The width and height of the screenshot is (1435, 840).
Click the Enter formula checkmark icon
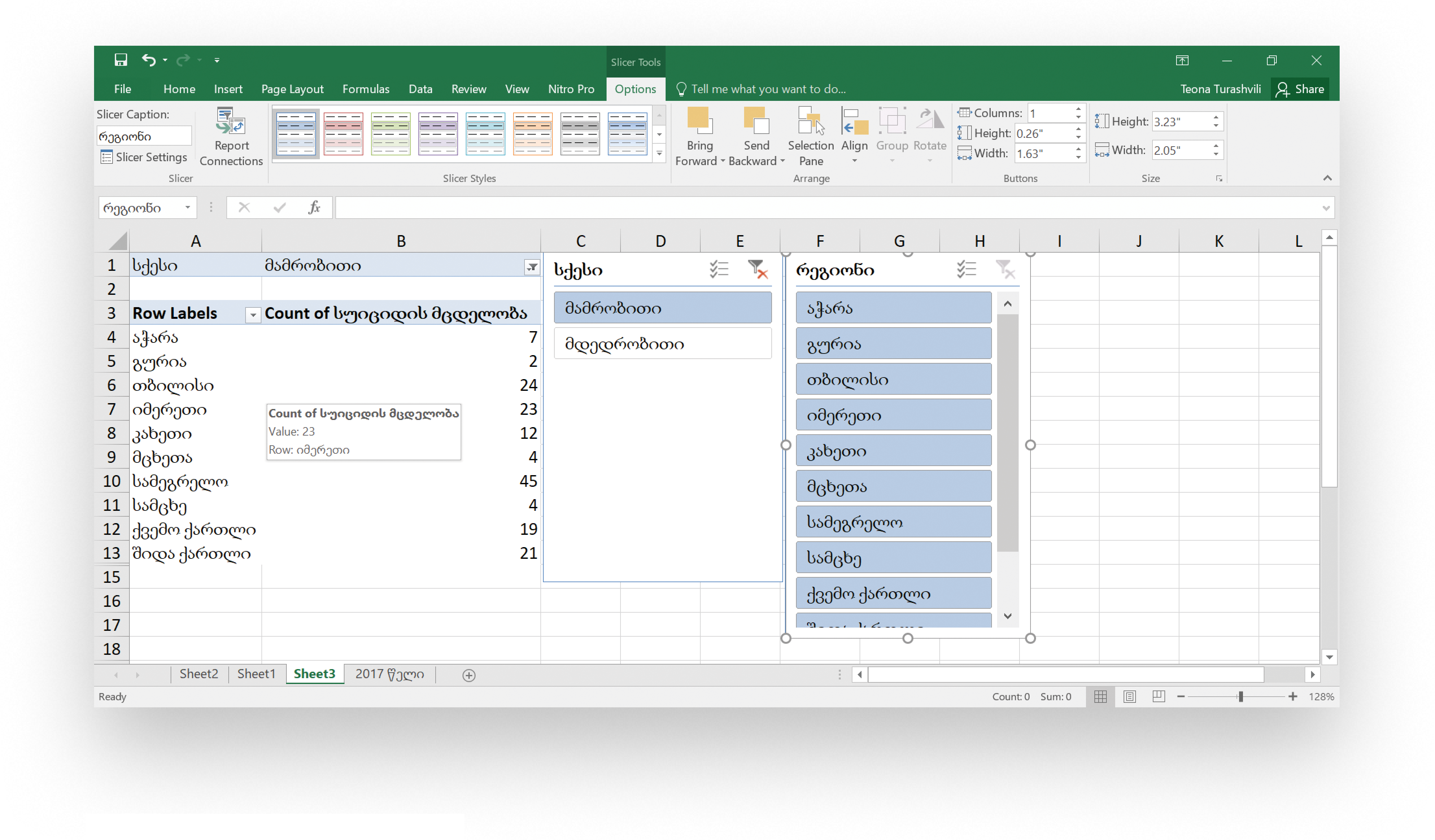point(279,207)
